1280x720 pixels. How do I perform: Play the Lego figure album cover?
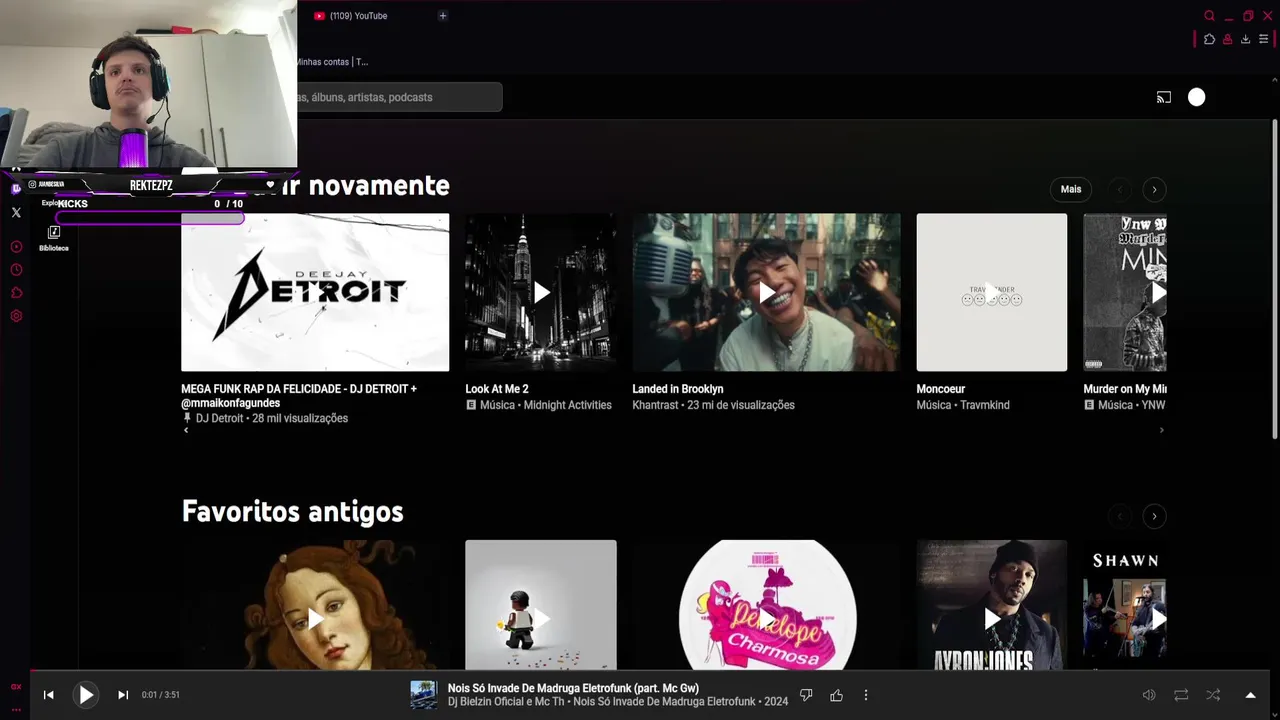(x=541, y=605)
